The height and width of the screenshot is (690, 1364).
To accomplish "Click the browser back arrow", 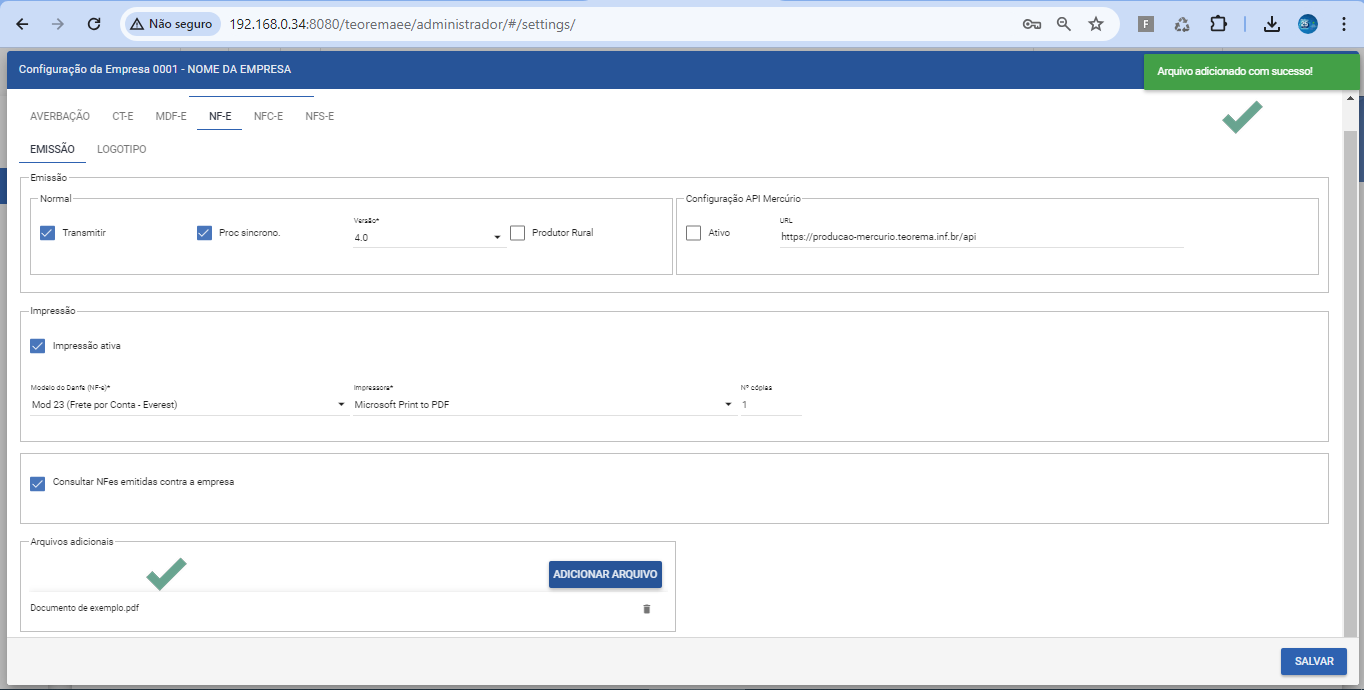I will [22, 24].
